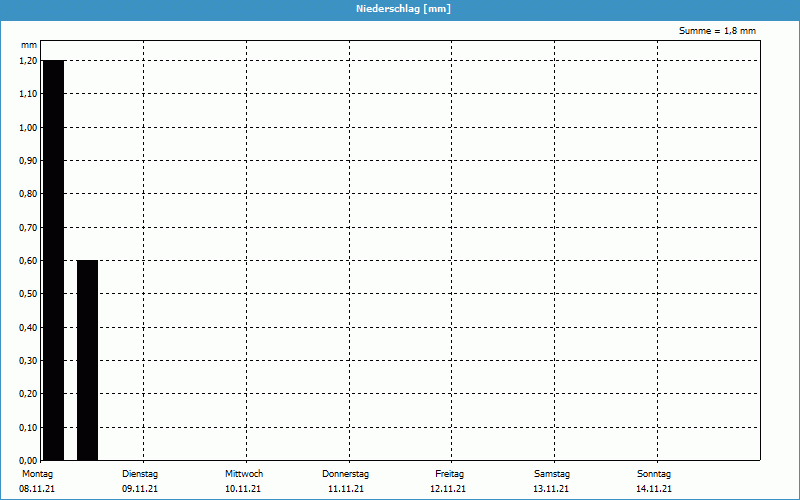Click the 0,90 y-axis value
800x500 pixels.
[28, 161]
